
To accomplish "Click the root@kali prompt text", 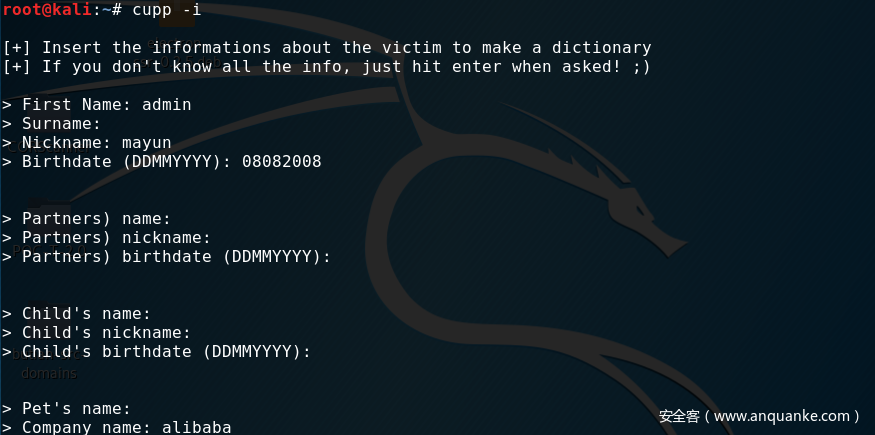I will (46, 9).
